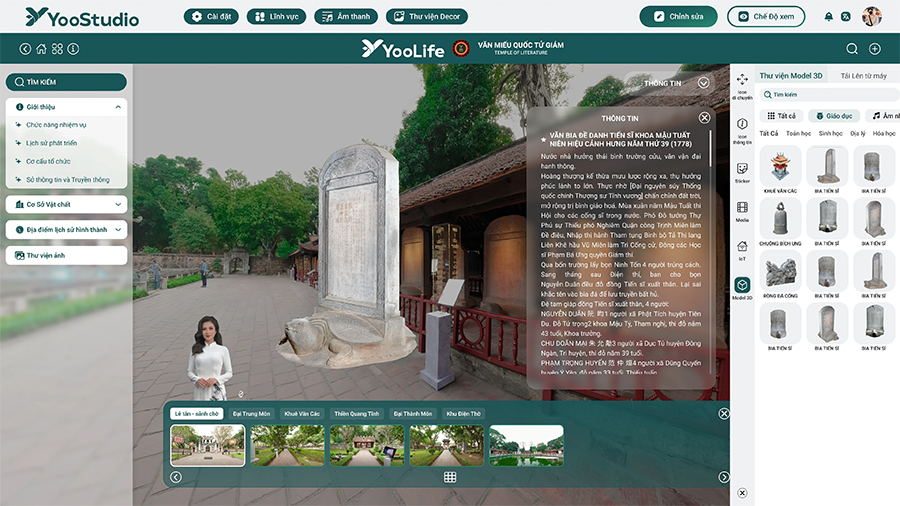The width and height of the screenshot is (900, 506).
Task: Select the Sinh học subject filter
Action: (x=831, y=133)
